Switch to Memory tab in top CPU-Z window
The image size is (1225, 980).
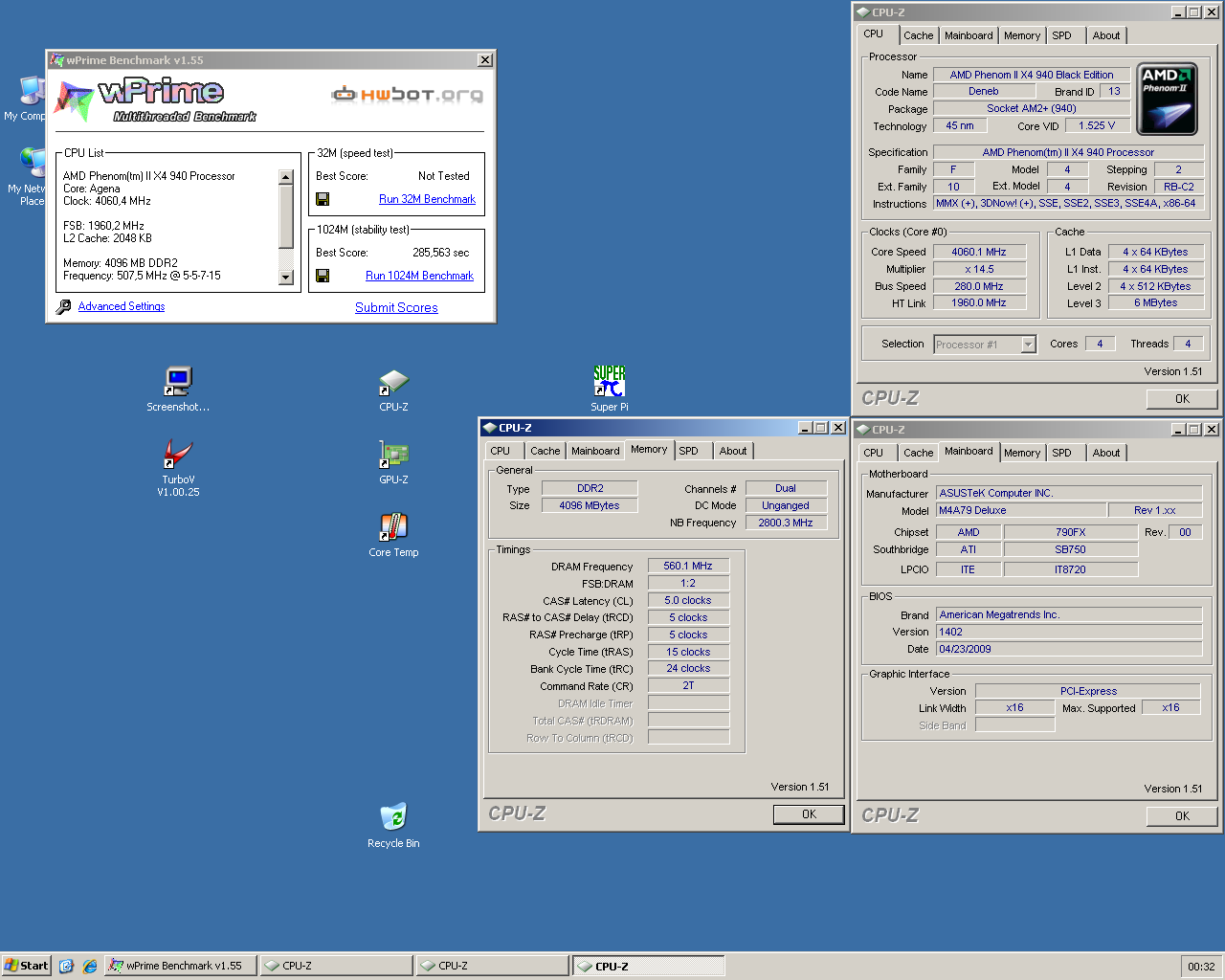click(1022, 35)
